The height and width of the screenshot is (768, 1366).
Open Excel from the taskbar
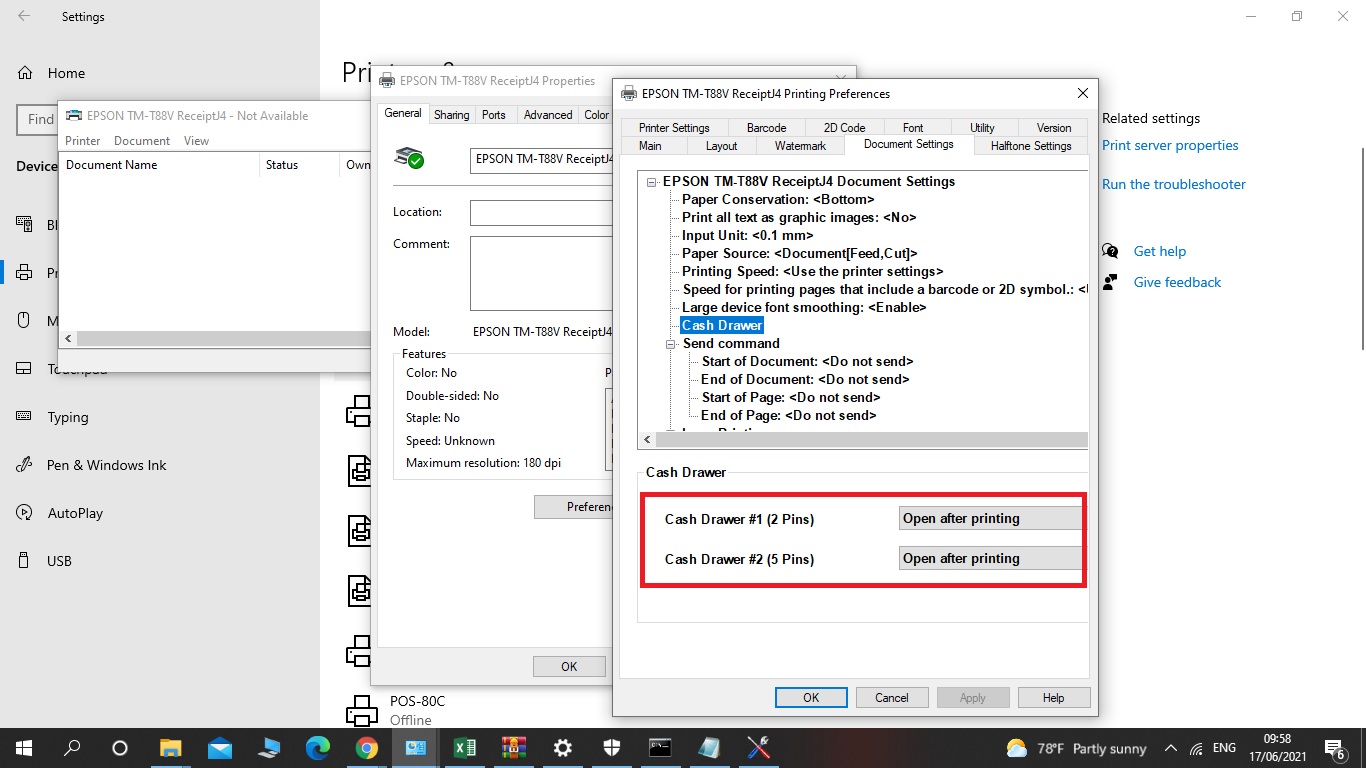(x=464, y=748)
